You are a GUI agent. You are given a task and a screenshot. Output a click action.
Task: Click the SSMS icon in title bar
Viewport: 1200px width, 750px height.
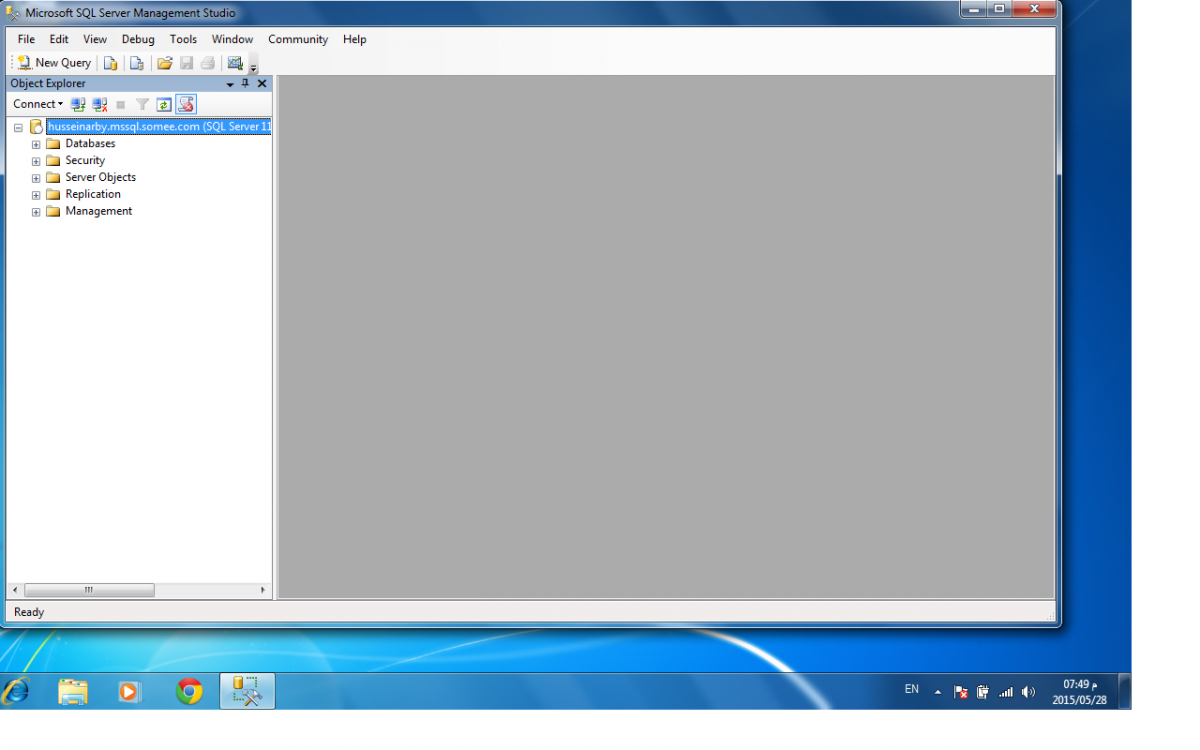(x=13, y=13)
